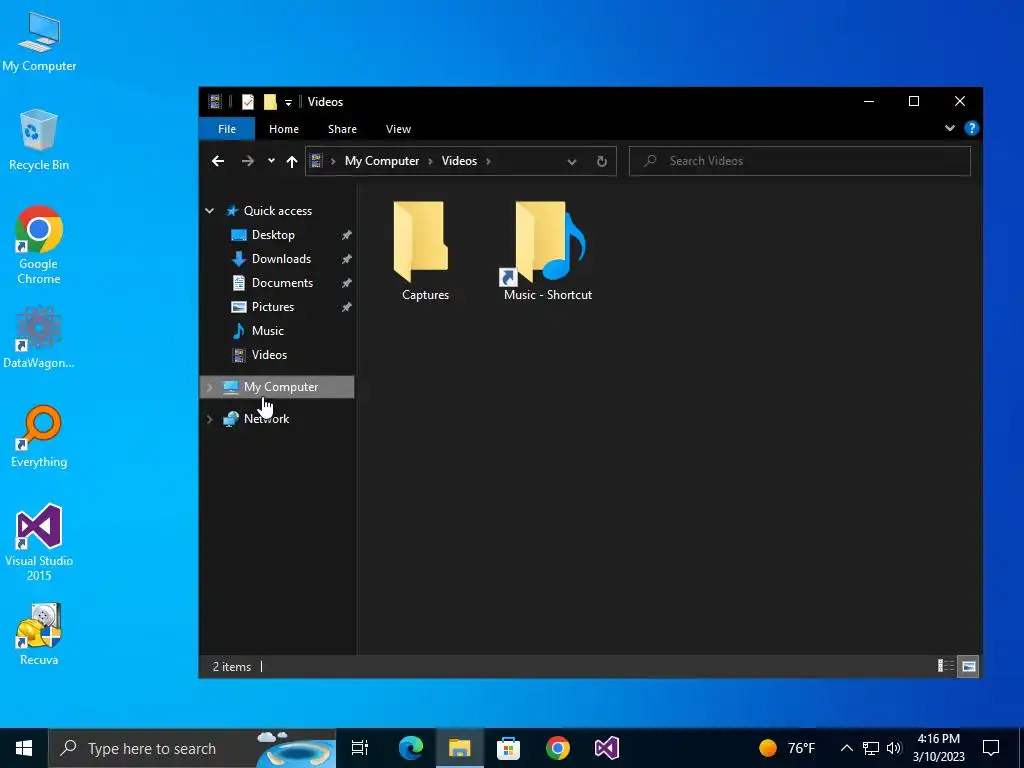Open the recent locations dropdown
1024x768 pixels.
(271, 161)
